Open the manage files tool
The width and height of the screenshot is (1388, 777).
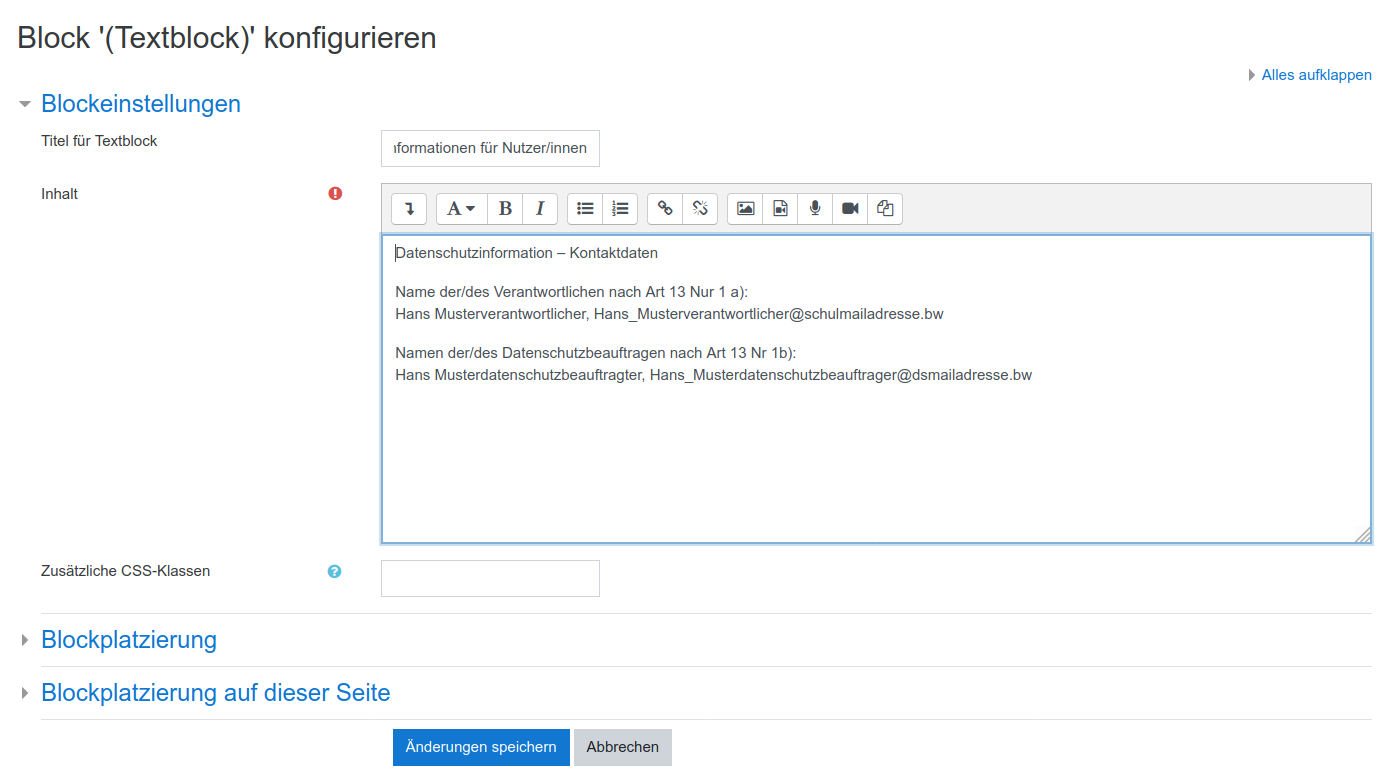(885, 209)
